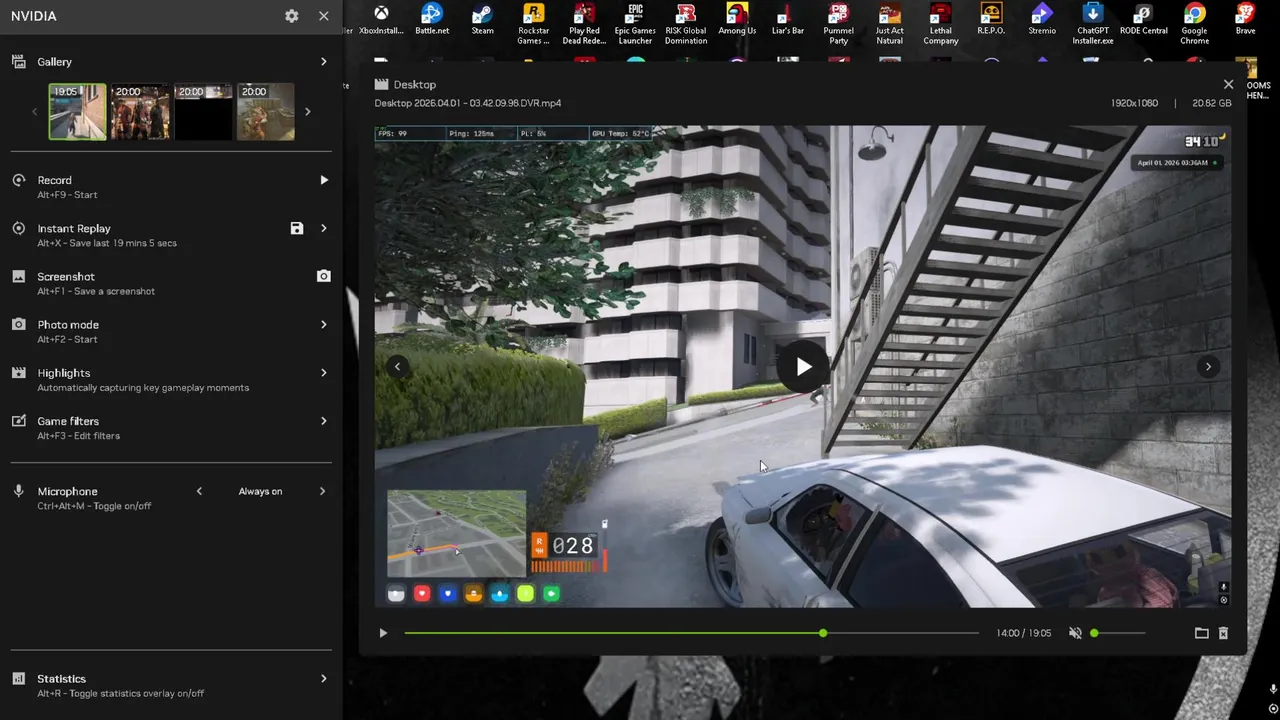Open ChatGPT Installer.exe shortcut

tap(1093, 24)
